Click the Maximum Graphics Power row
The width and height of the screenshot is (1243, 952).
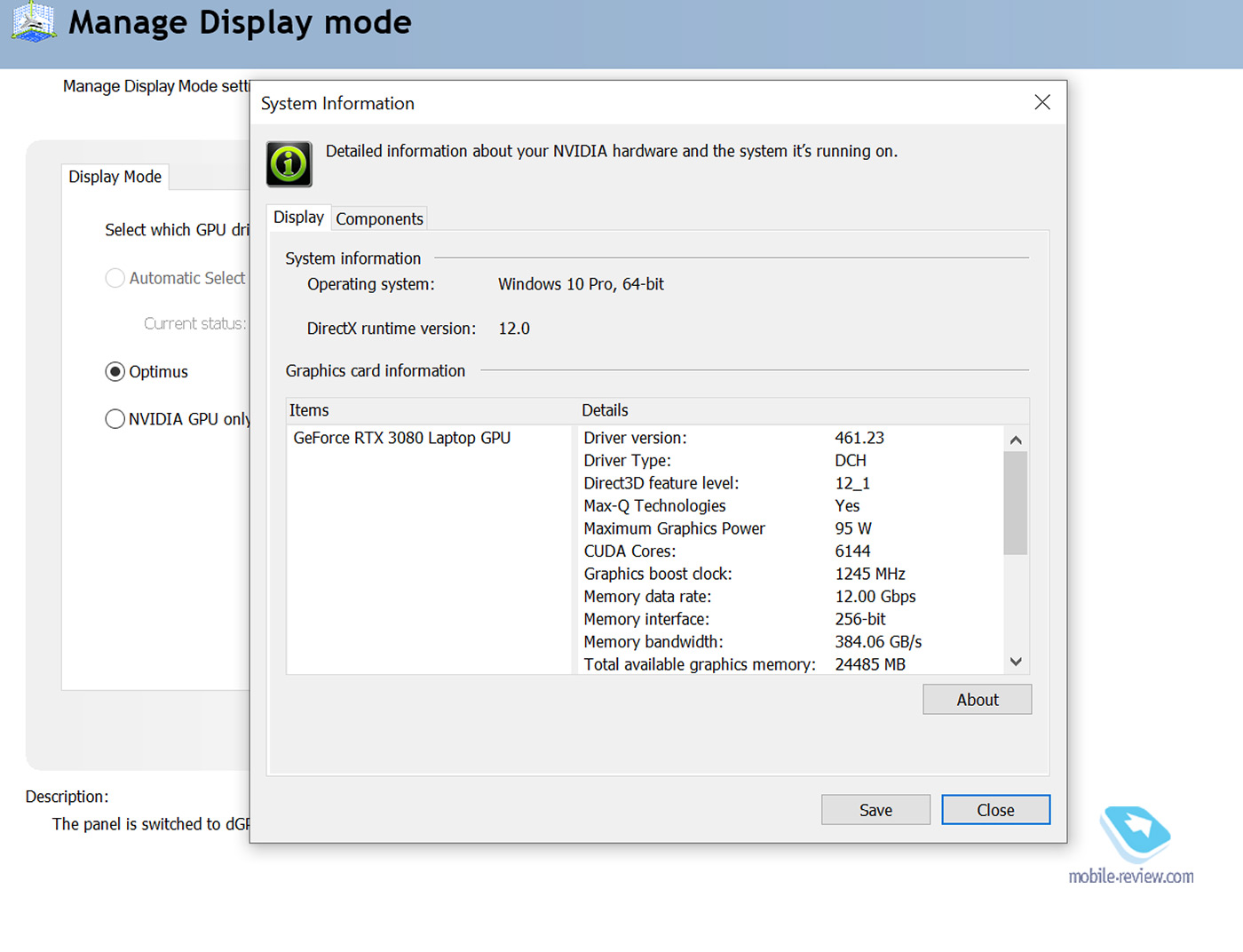point(792,528)
